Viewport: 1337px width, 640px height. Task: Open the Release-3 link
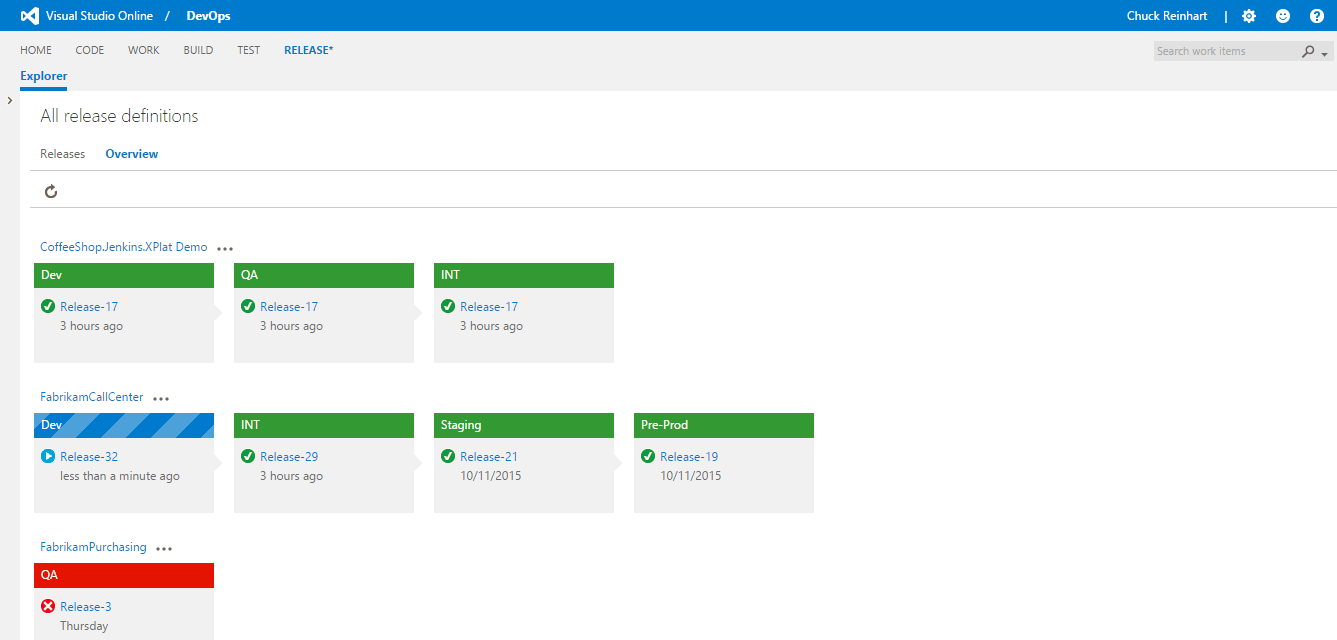coord(86,607)
